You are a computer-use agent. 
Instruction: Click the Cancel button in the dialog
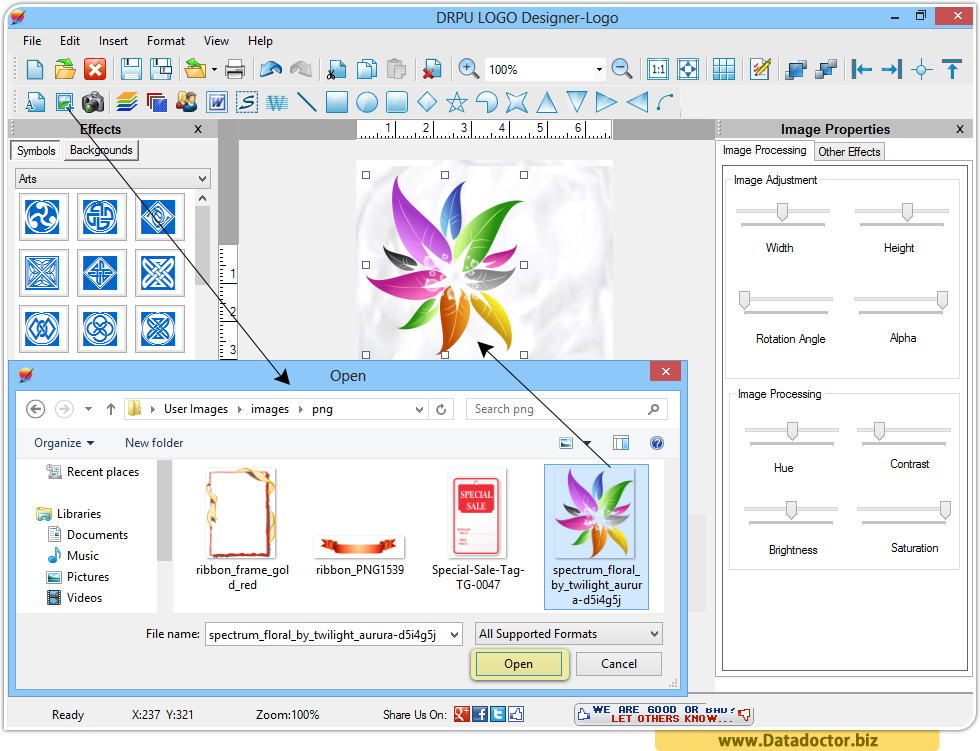[619, 664]
